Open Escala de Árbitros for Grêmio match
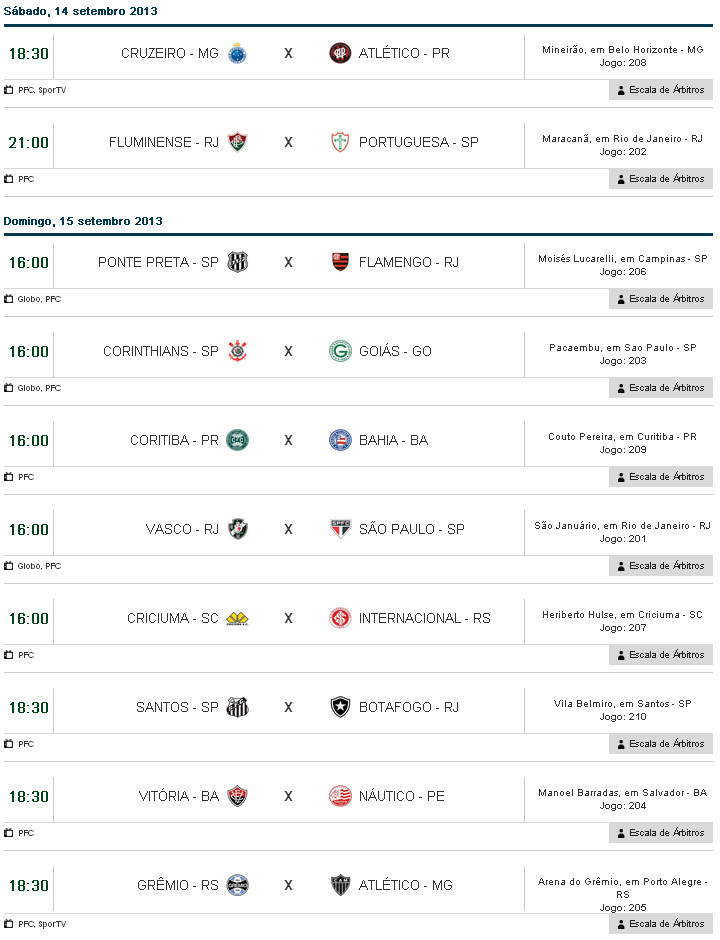This screenshot has width=720, height=940. pos(661,924)
